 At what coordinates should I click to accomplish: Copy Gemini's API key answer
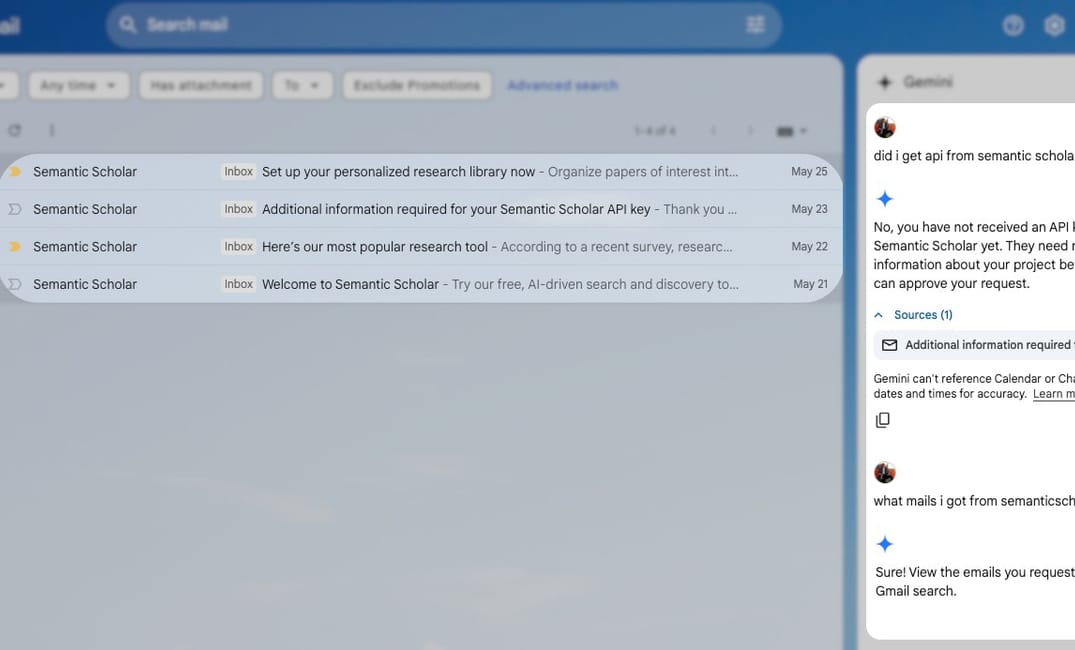(883, 420)
